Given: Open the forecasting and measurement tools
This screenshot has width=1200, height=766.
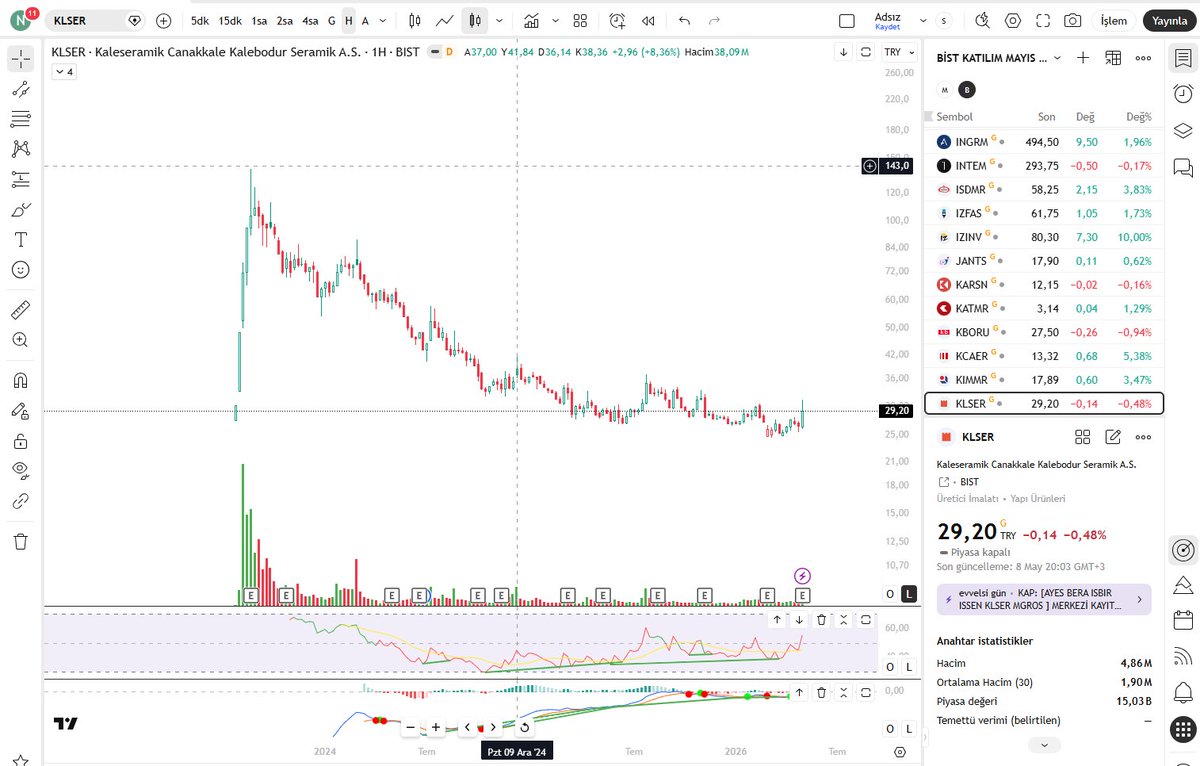Looking at the screenshot, I should 20,180.
